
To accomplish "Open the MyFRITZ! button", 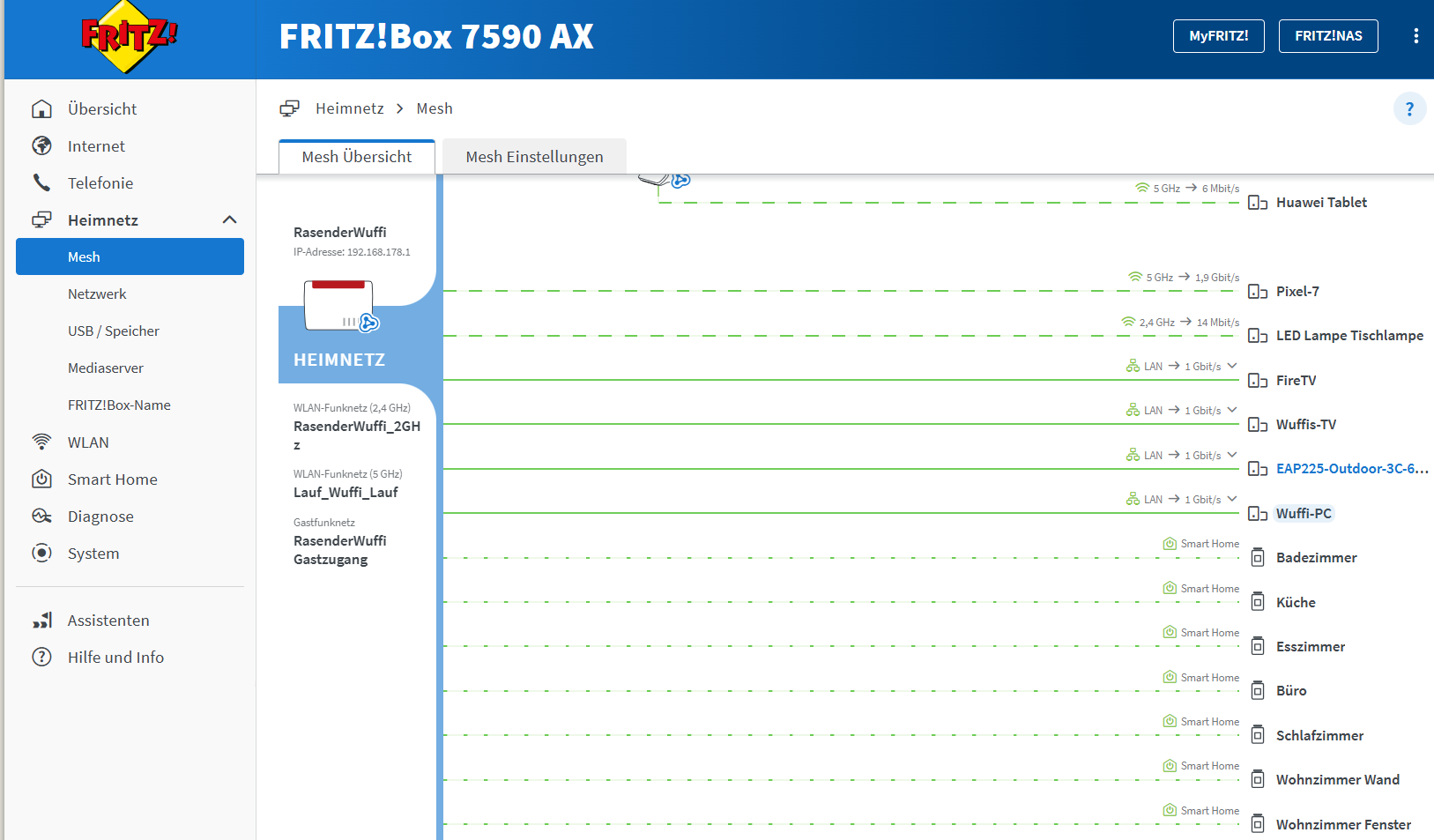I will [x=1218, y=36].
